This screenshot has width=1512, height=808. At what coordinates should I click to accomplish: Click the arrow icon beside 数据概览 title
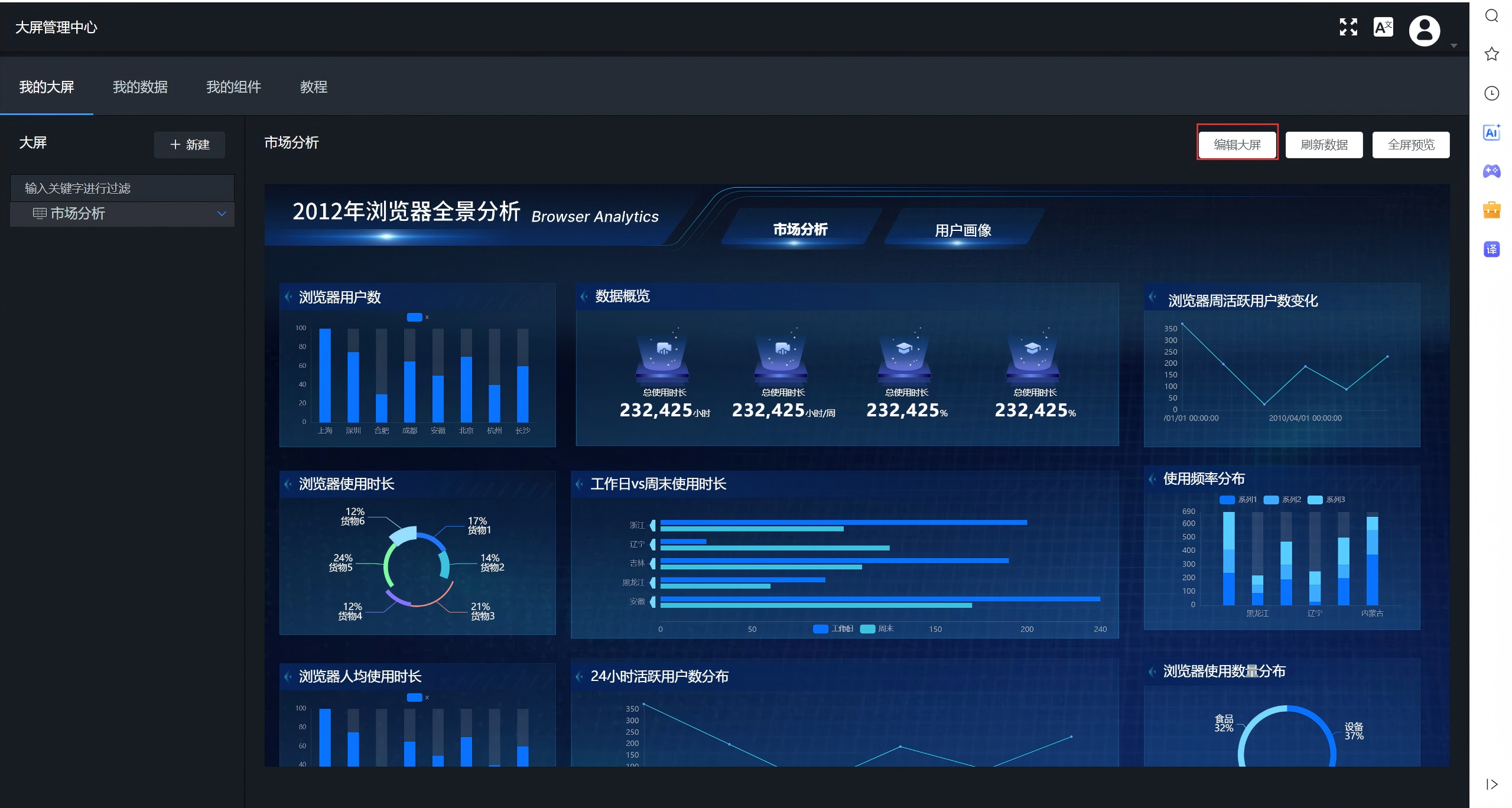[584, 297]
